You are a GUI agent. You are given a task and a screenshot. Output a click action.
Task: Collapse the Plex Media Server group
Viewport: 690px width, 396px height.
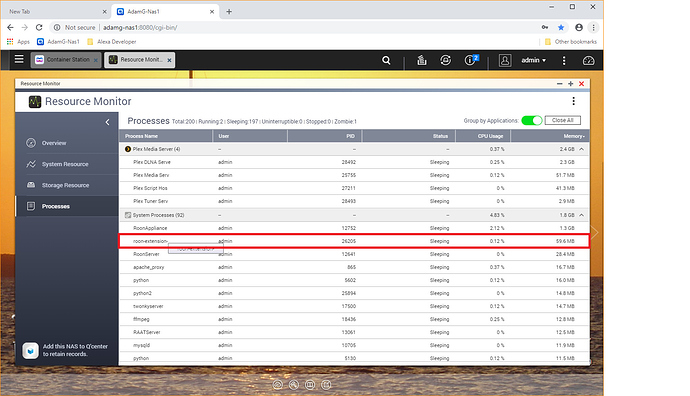(x=581, y=149)
